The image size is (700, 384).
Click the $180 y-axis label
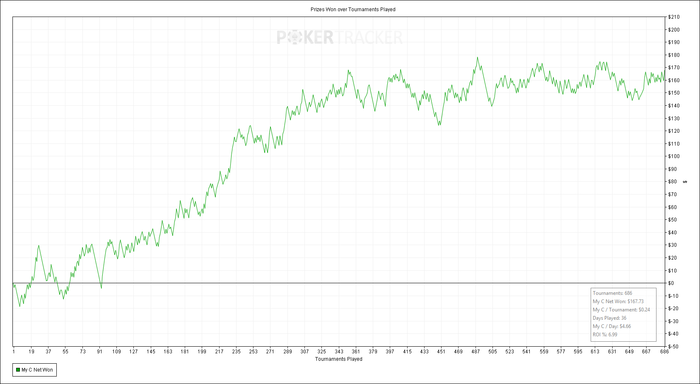(674, 55)
